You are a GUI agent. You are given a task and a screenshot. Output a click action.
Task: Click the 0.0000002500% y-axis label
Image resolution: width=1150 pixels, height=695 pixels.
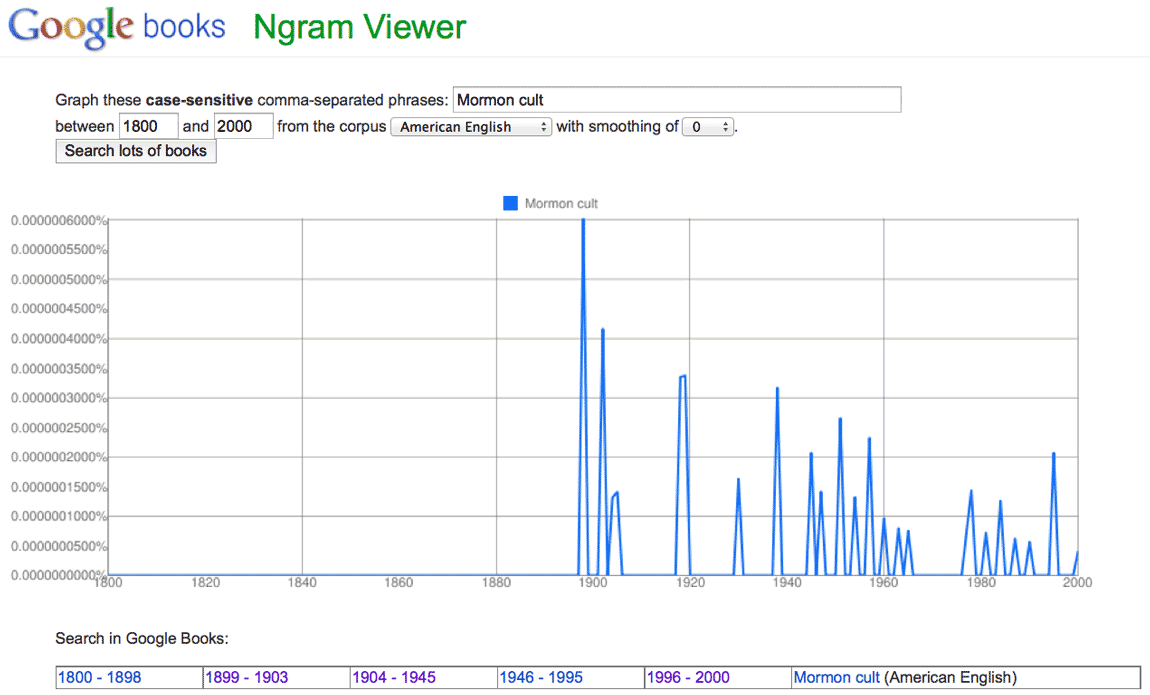(59, 427)
